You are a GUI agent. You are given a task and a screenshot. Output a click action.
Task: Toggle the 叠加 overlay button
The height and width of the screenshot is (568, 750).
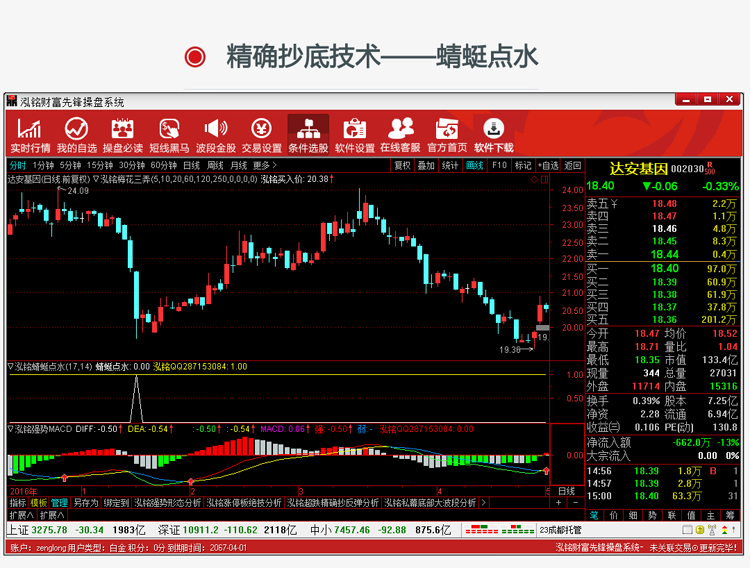(426, 166)
